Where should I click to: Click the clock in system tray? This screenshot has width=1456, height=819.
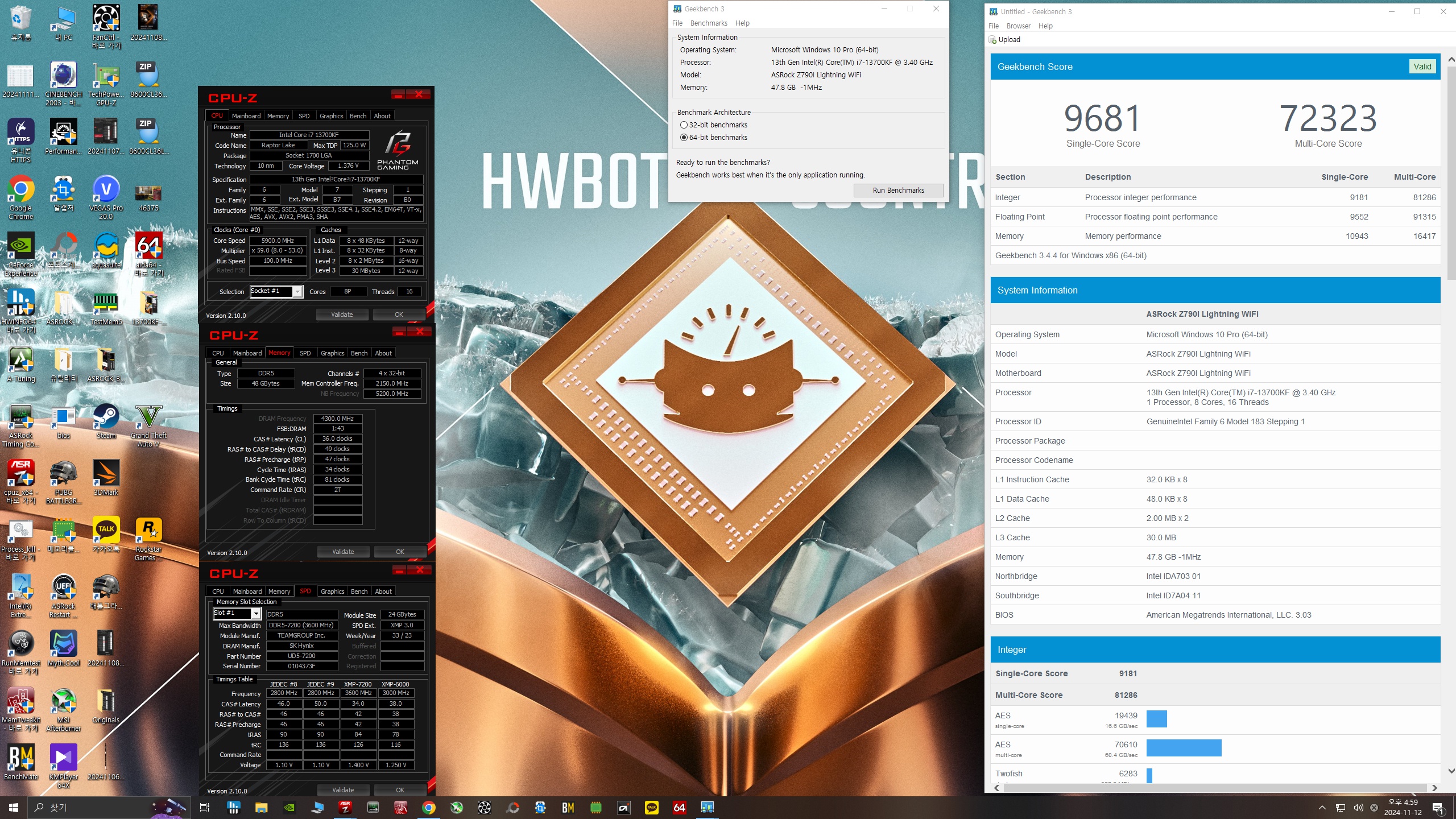click(1403, 808)
